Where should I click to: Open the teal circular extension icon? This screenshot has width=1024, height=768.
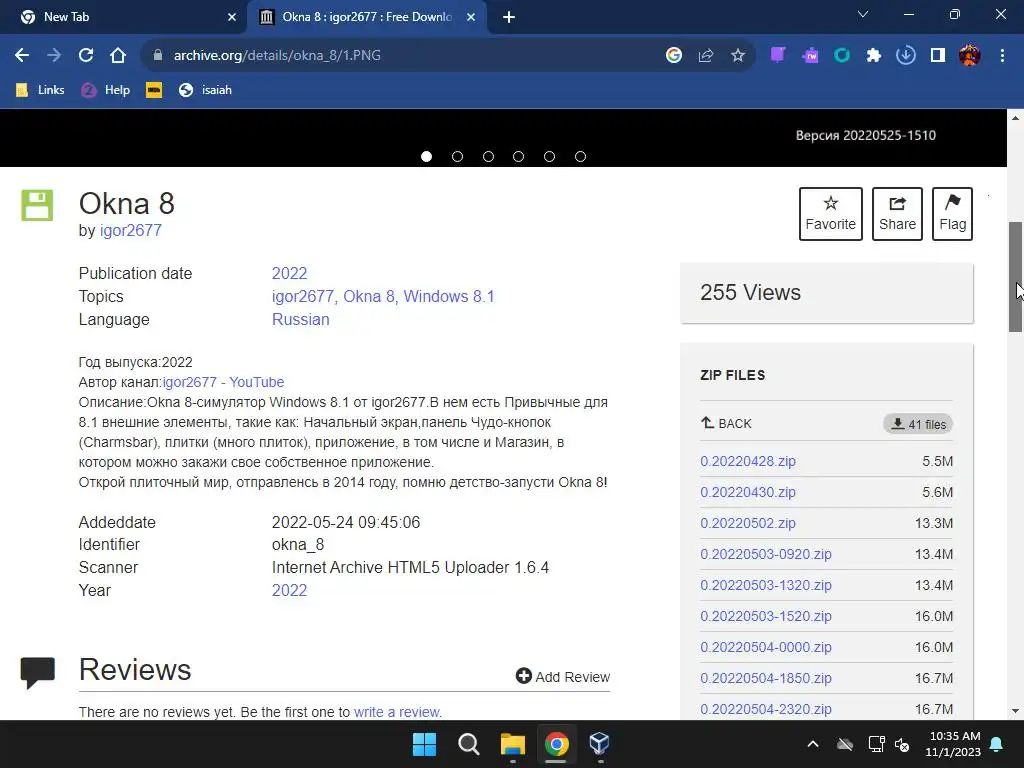tap(842, 56)
